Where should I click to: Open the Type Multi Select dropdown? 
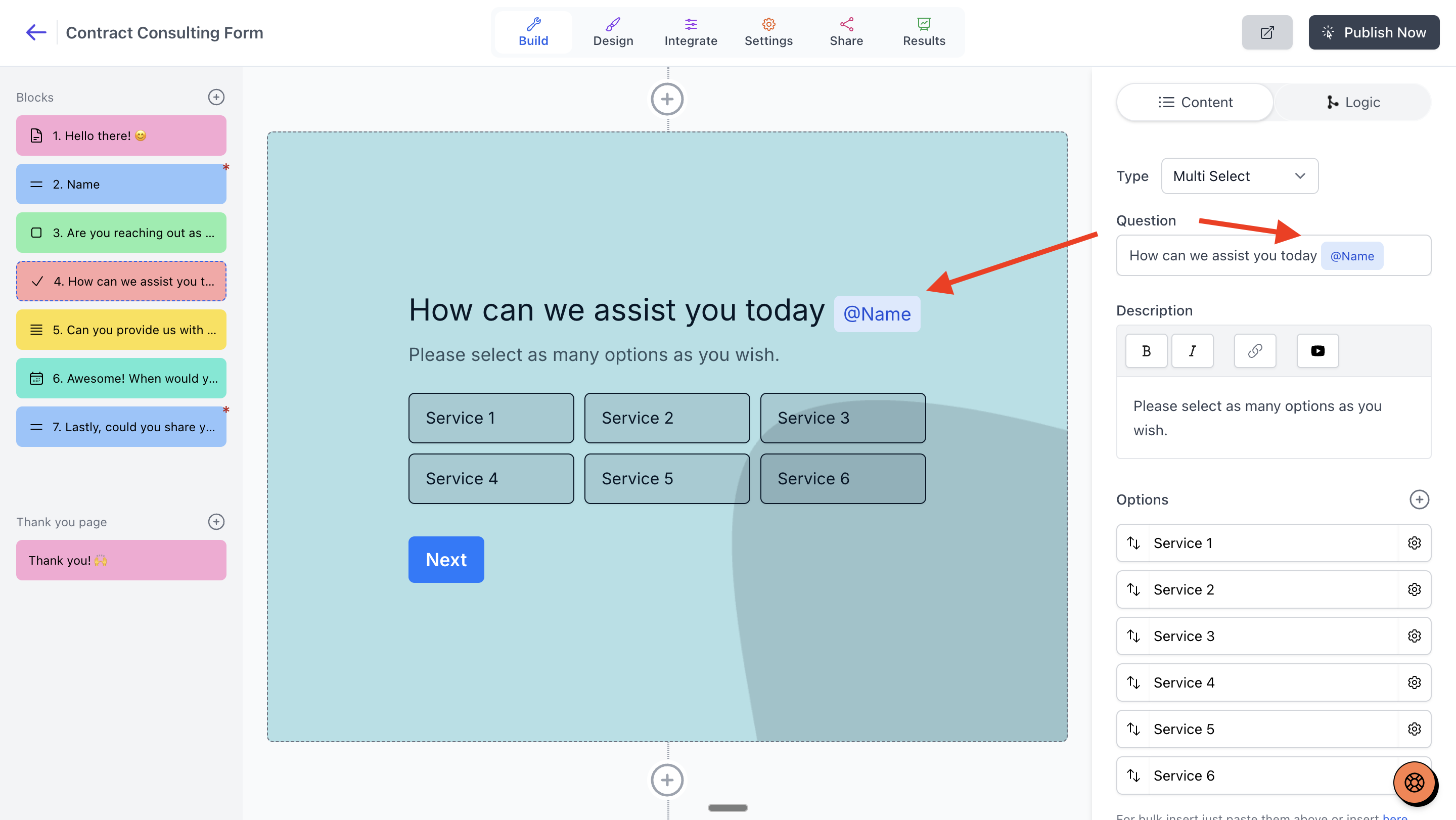[x=1240, y=176]
